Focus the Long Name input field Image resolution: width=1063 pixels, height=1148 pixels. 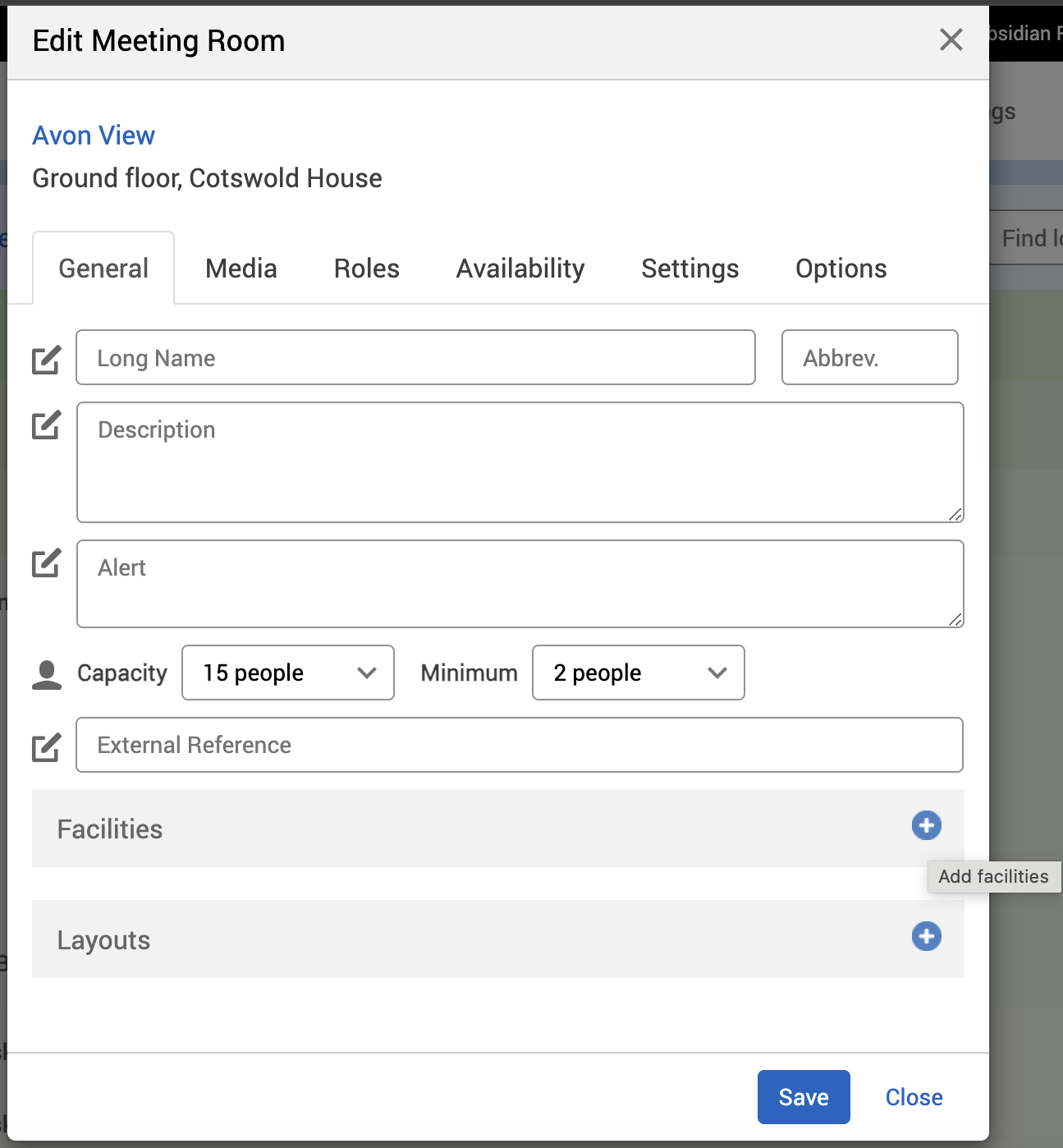point(415,357)
